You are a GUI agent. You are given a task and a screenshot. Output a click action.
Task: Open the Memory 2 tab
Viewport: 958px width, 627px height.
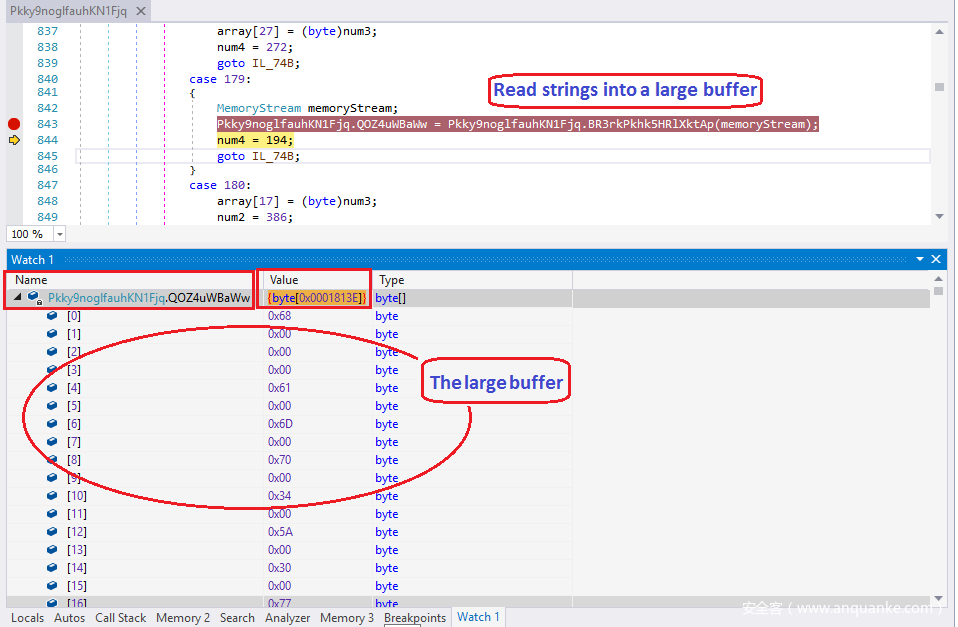tap(183, 618)
